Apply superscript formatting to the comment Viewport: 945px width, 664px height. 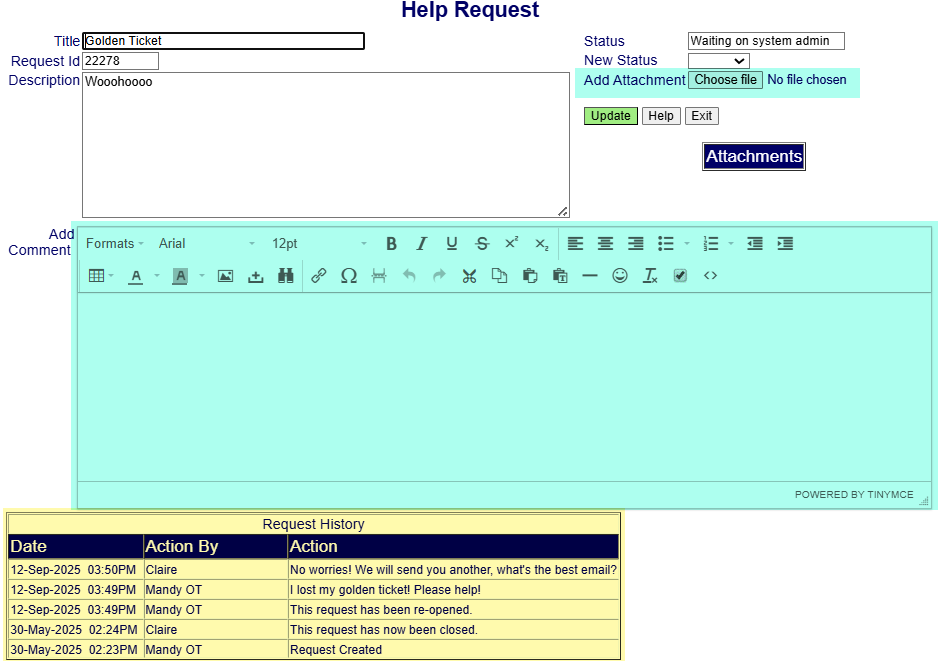pos(511,243)
